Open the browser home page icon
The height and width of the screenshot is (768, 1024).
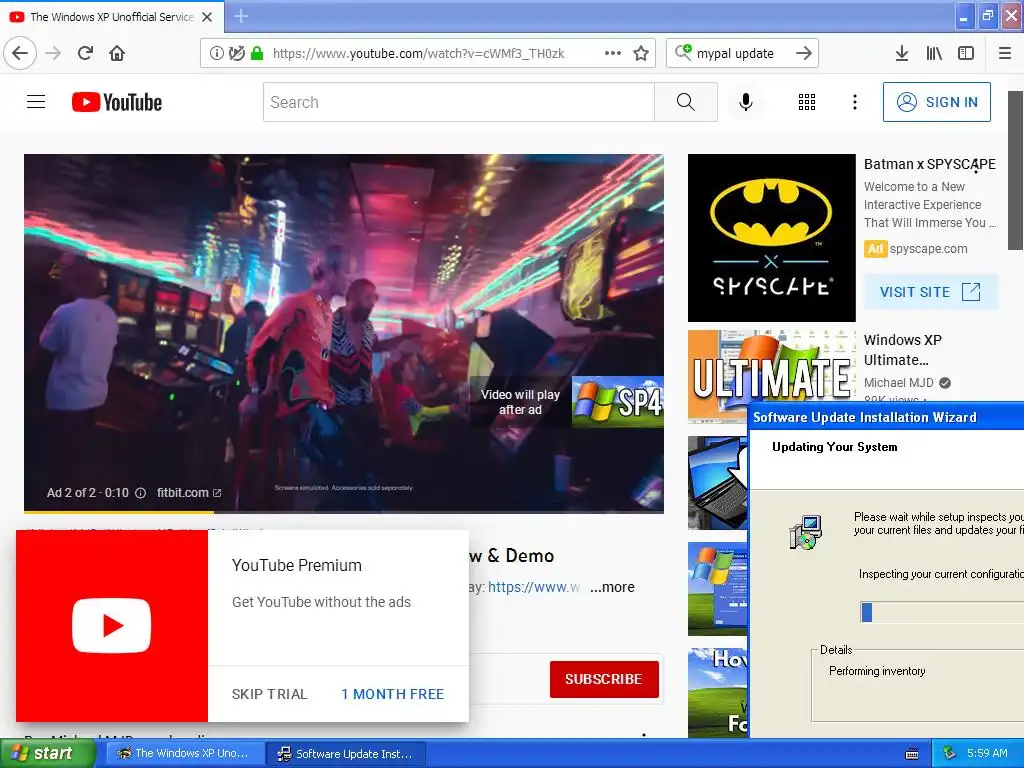tap(117, 53)
